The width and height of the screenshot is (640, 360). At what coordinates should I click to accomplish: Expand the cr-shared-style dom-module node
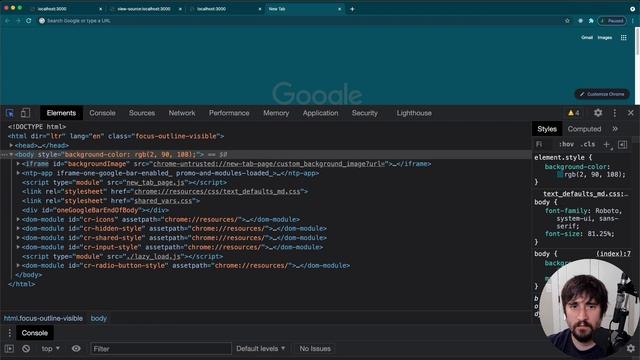tap(18, 238)
